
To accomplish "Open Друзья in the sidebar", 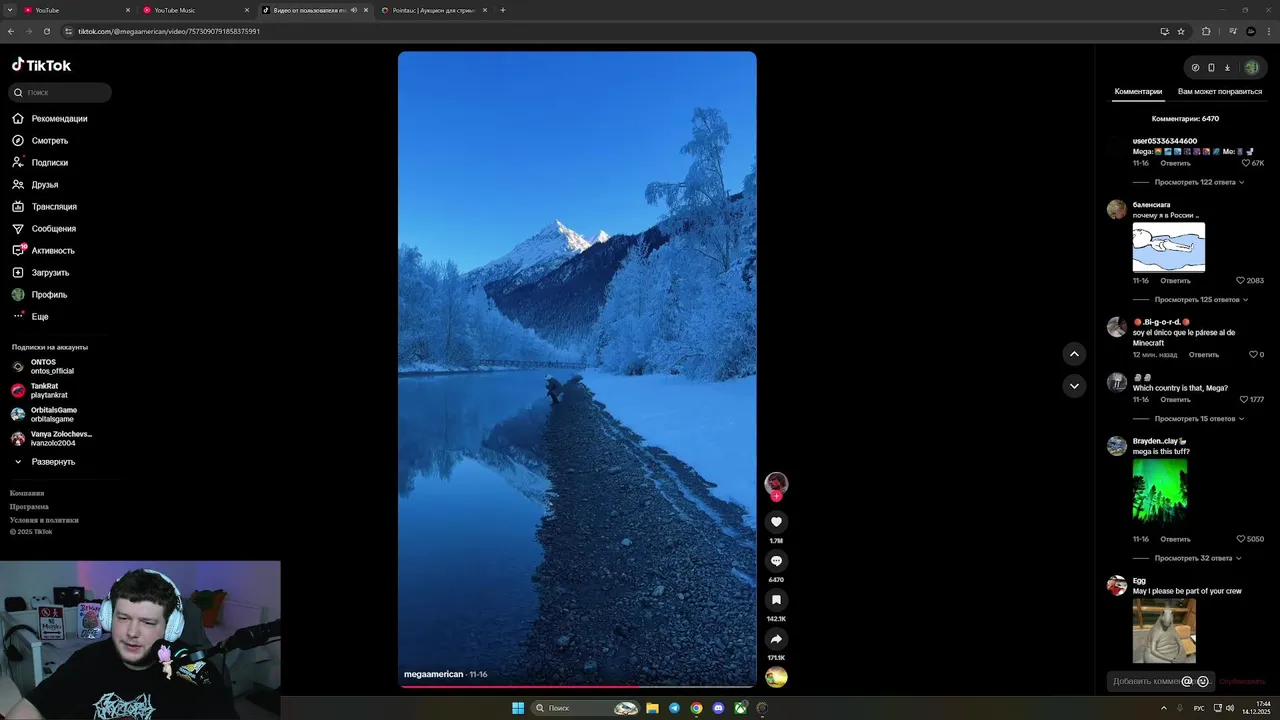I will pyautogui.click(x=45, y=185).
